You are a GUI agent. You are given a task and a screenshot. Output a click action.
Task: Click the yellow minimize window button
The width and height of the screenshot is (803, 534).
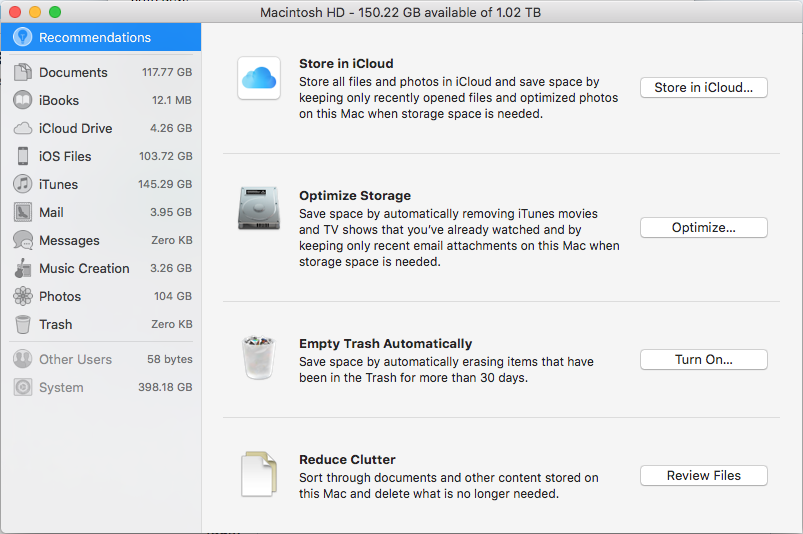pyautogui.click(x=35, y=12)
